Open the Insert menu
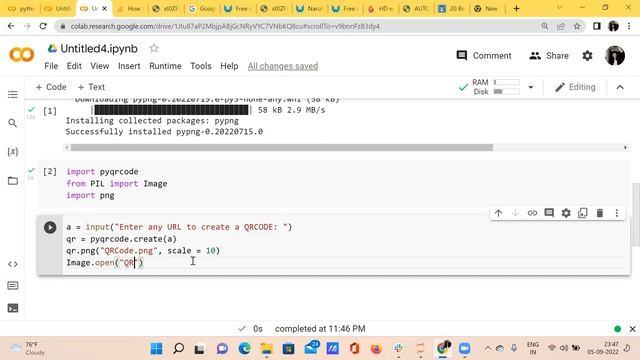640x360 pixels. (129, 66)
